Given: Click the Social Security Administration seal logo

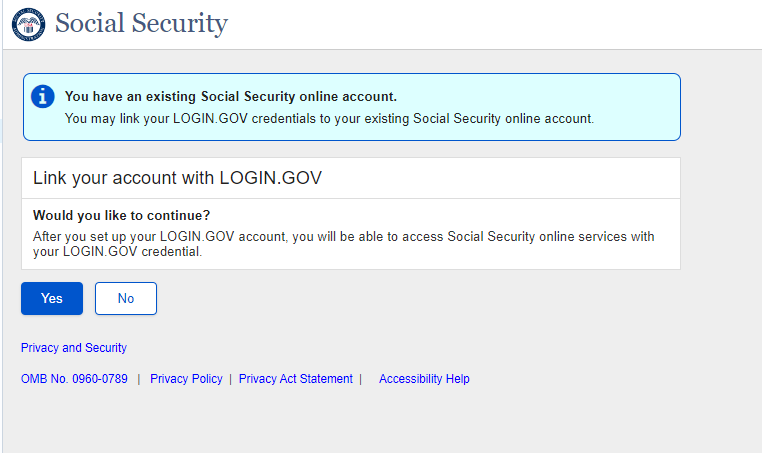Looking at the screenshot, I should coord(28,24).
